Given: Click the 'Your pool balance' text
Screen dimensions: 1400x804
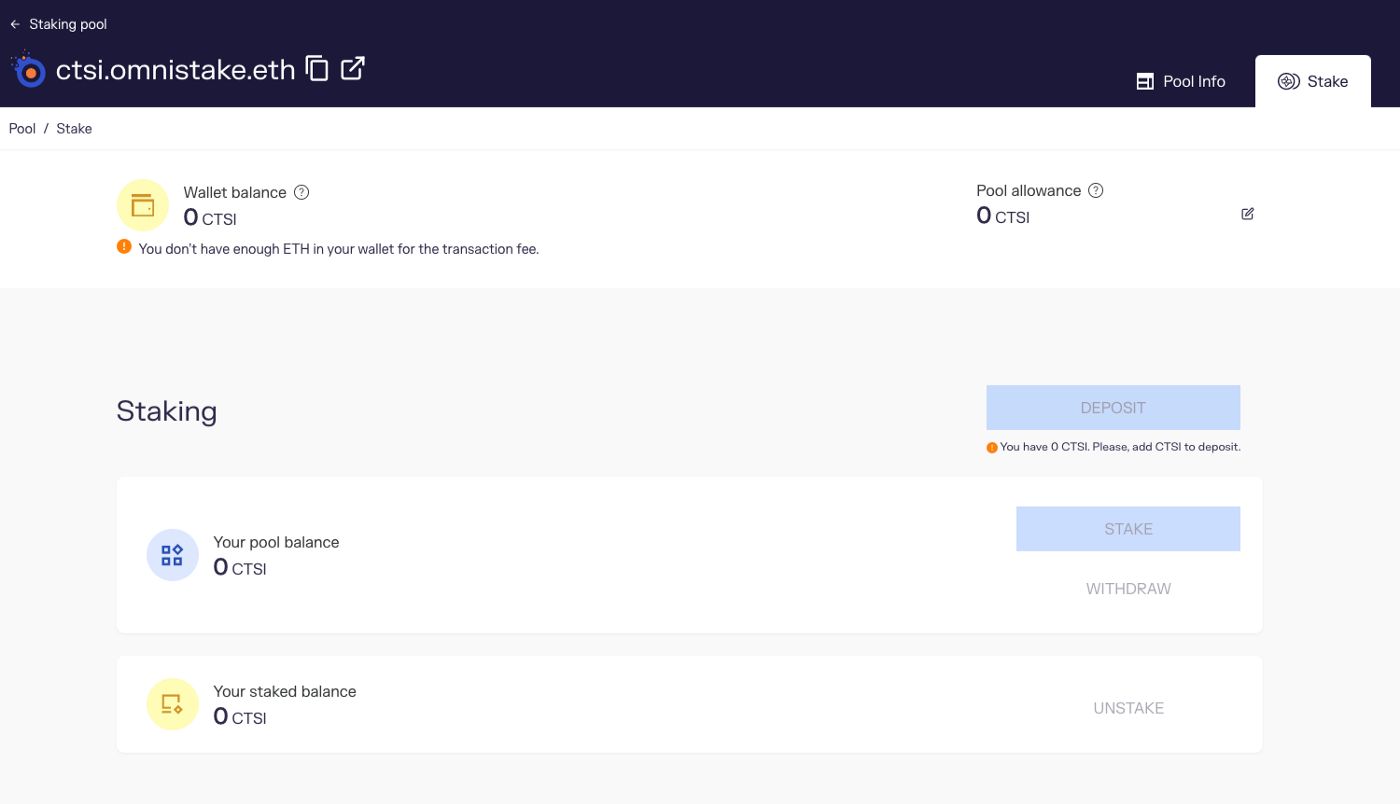Looking at the screenshot, I should [x=276, y=542].
